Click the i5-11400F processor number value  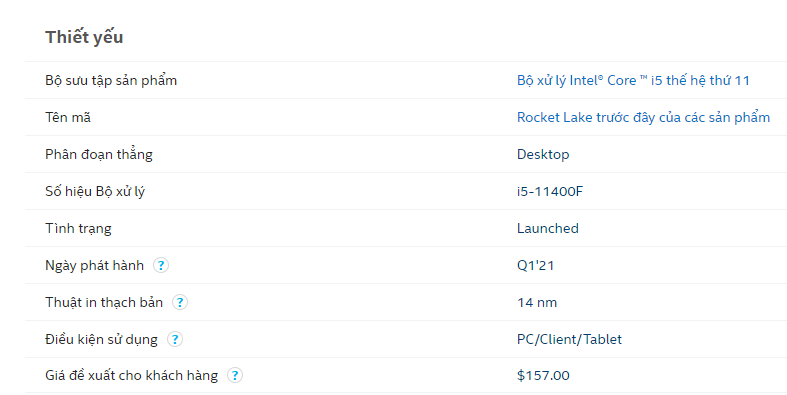[x=550, y=192]
